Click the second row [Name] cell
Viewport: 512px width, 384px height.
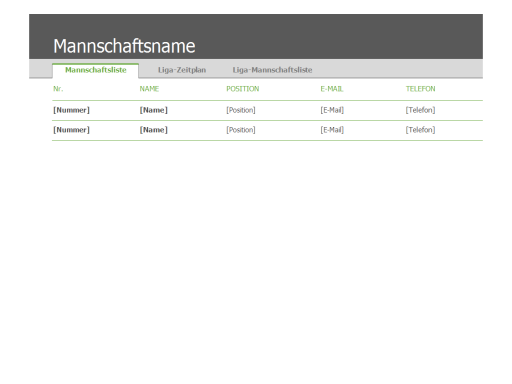tap(154, 130)
